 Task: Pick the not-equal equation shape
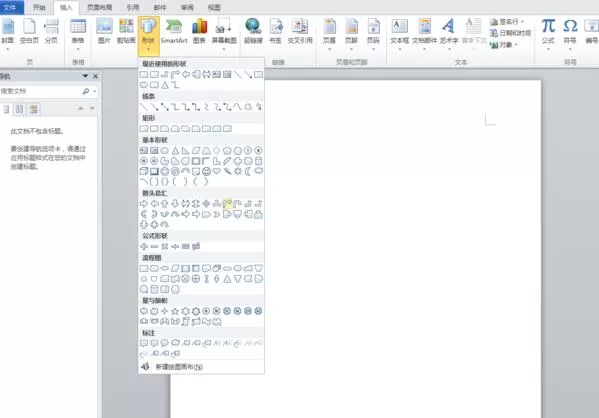pyautogui.click(x=196, y=247)
